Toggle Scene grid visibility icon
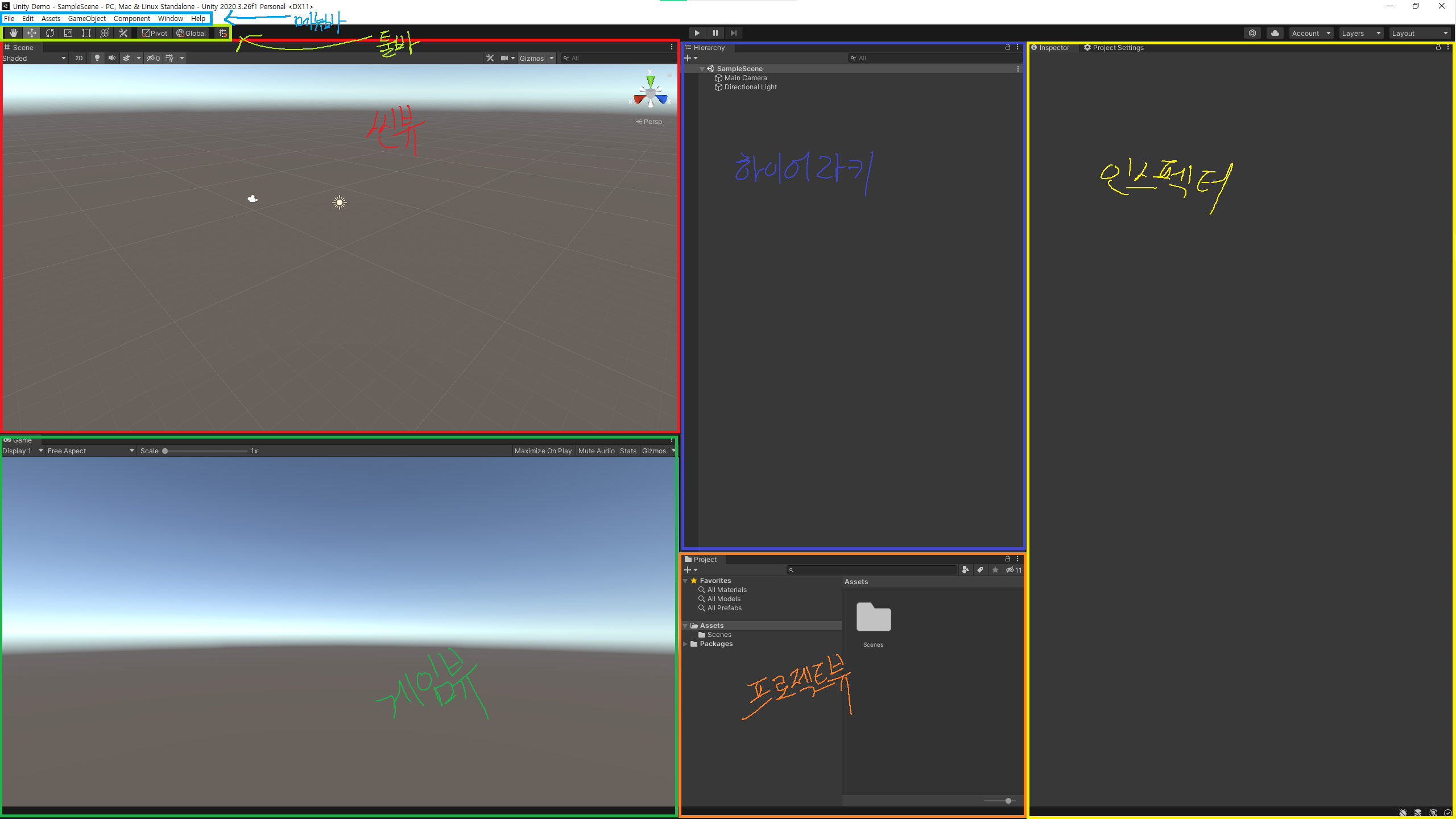This screenshot has width=1456, height=819. click(x=169, y=58)
